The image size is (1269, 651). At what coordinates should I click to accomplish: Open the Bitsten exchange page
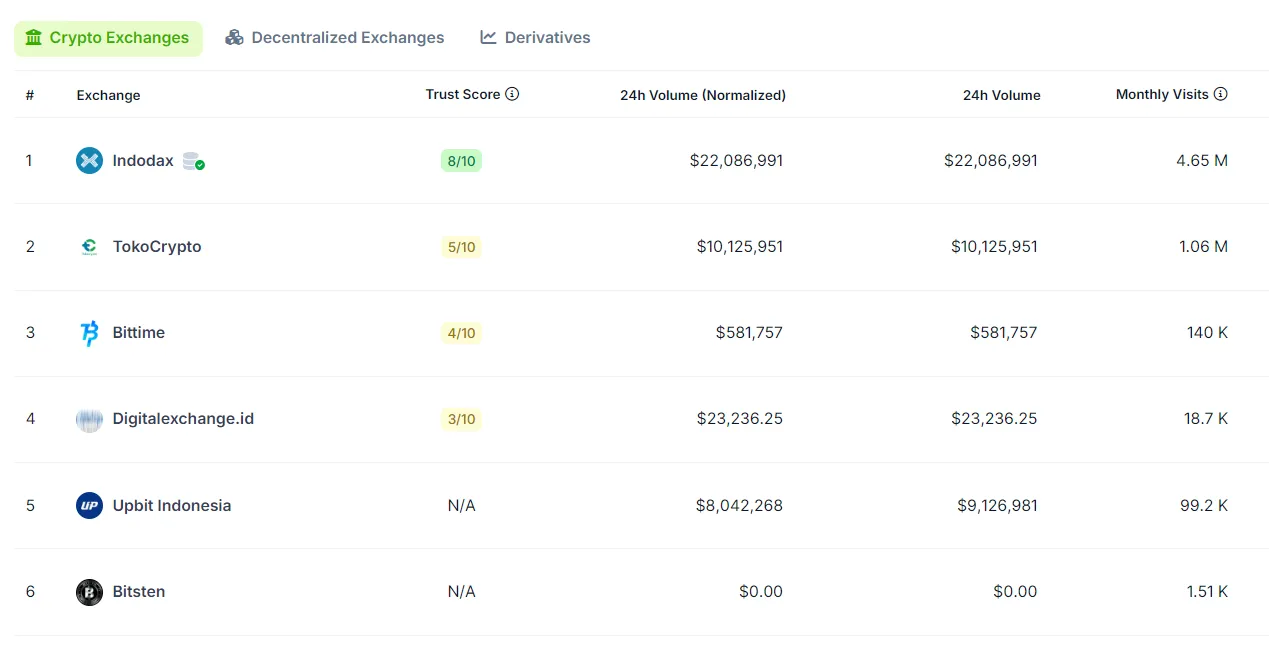[x=139, y=592]
